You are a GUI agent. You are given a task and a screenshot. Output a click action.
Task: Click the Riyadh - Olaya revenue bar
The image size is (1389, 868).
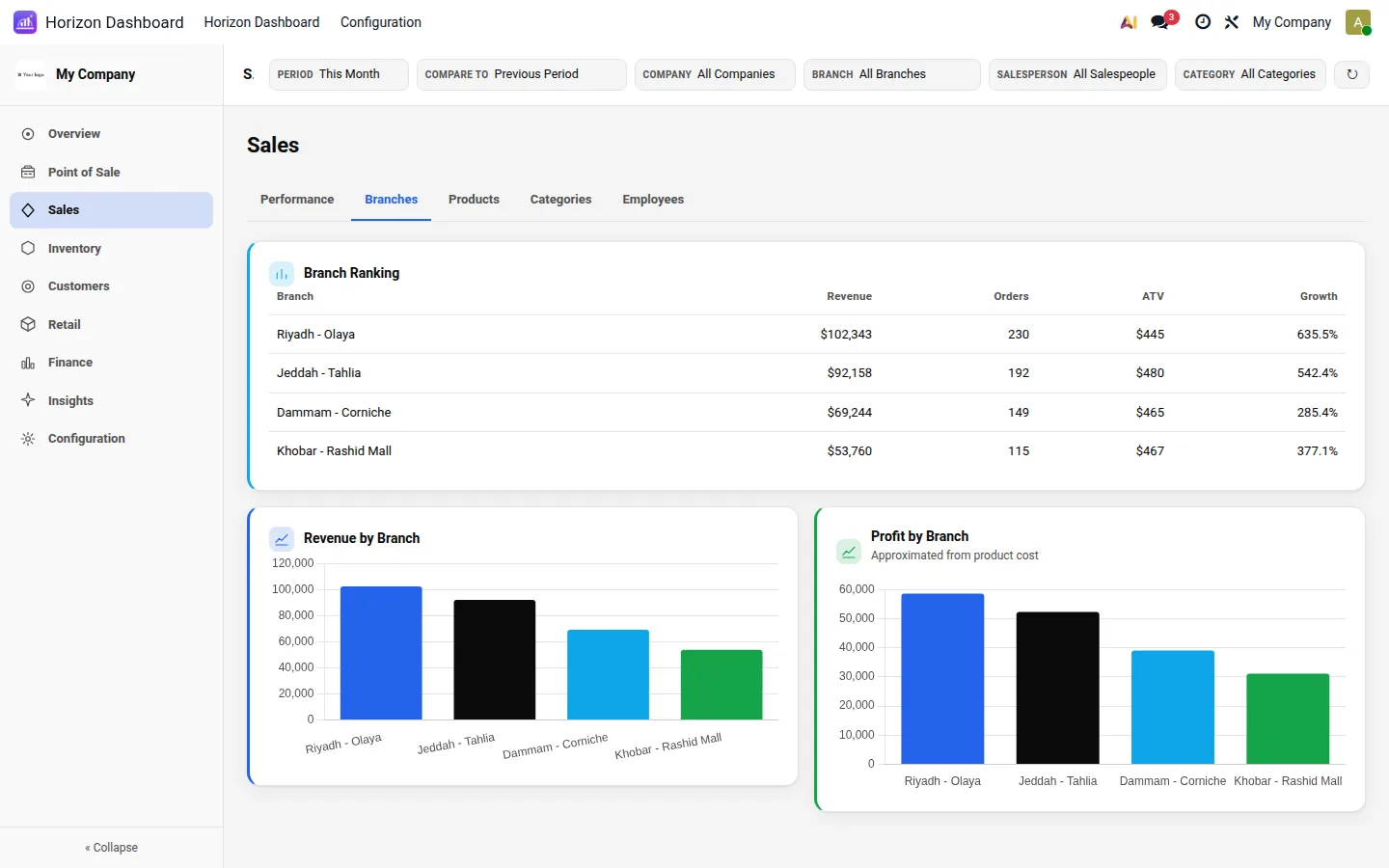[381, 653]
